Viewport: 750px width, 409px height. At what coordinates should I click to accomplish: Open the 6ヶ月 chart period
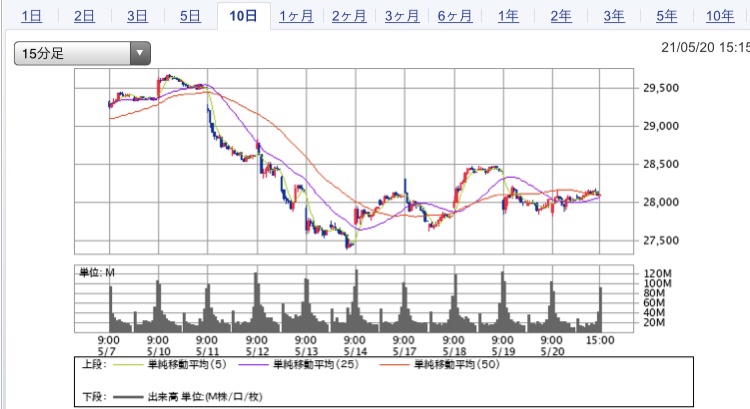click(455, 16)
